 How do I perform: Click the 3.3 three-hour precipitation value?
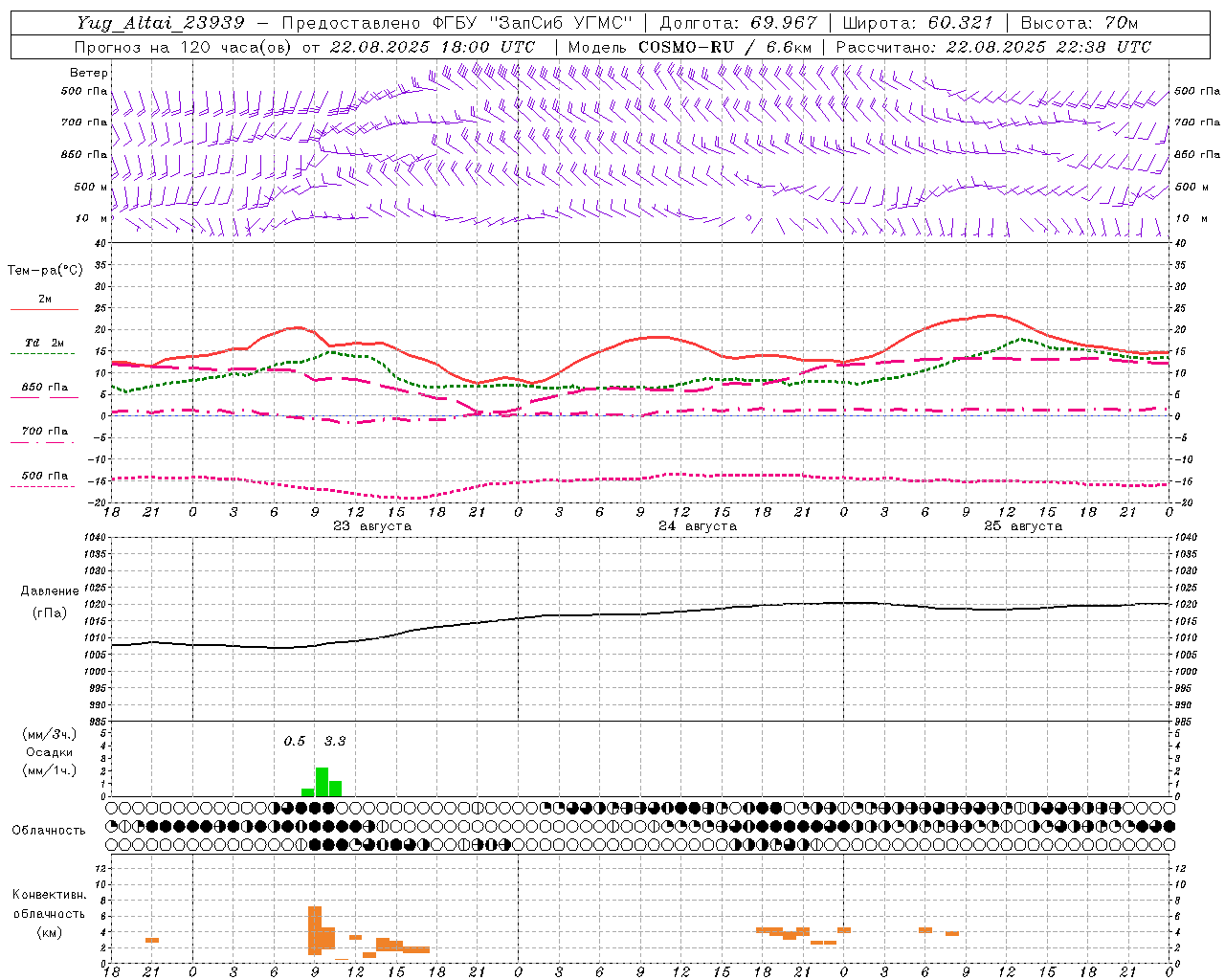(x=335, y=742)
